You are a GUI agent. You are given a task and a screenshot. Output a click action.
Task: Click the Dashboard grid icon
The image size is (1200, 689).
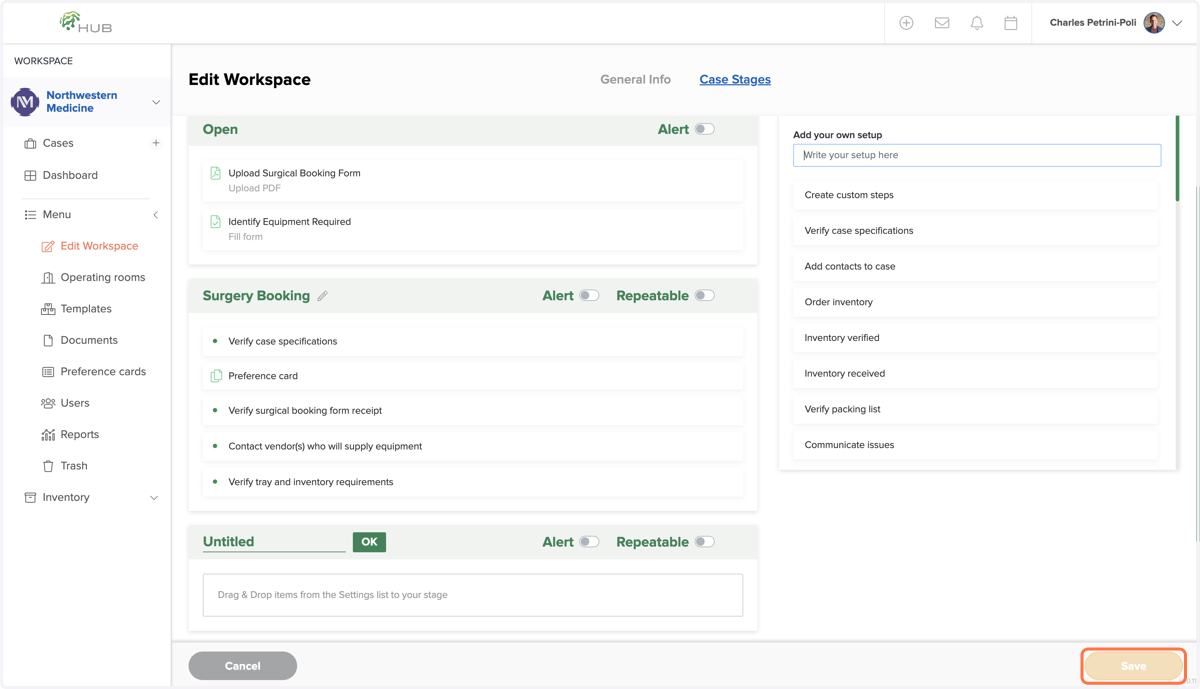coord(30,175)
